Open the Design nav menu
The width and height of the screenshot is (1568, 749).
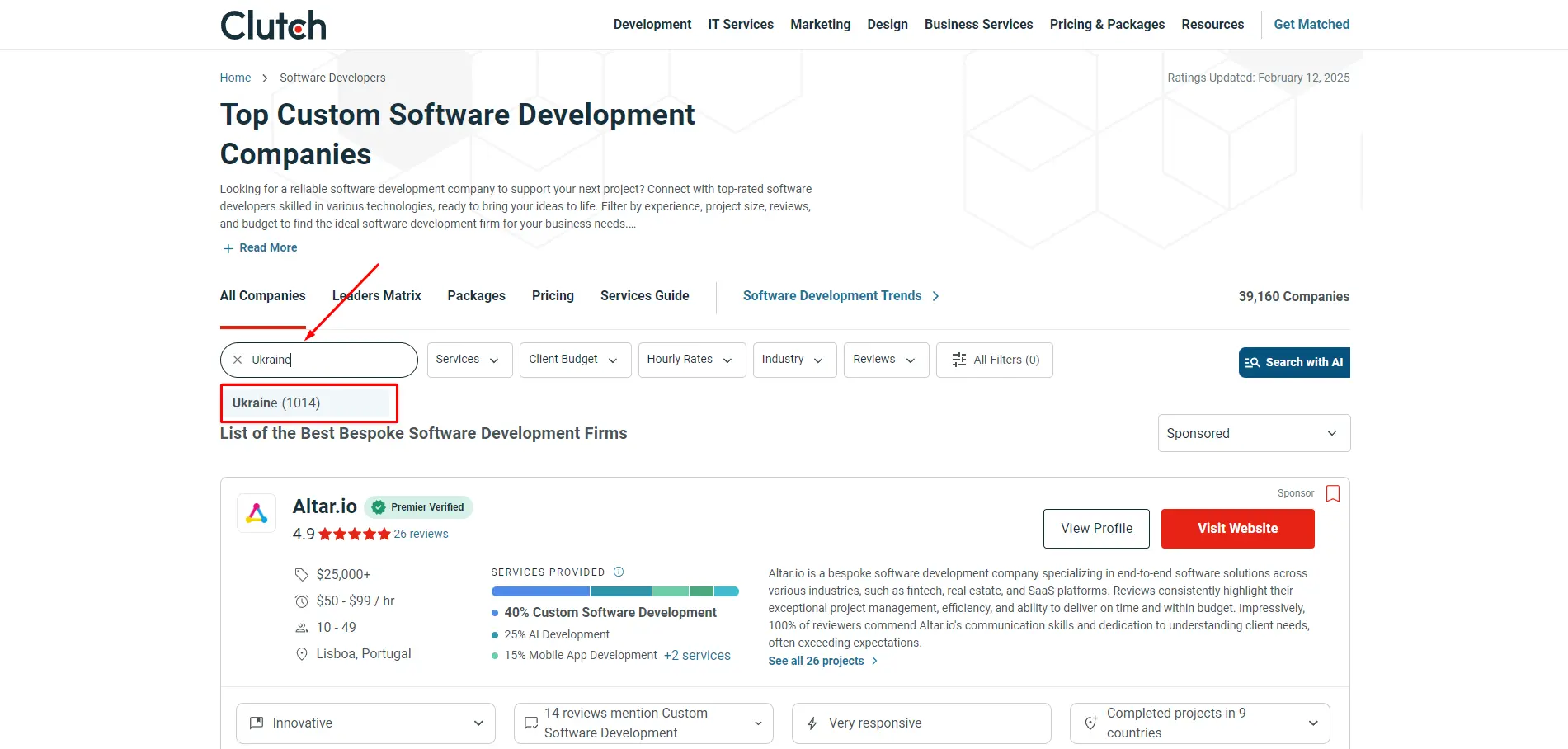click(888, 25)
